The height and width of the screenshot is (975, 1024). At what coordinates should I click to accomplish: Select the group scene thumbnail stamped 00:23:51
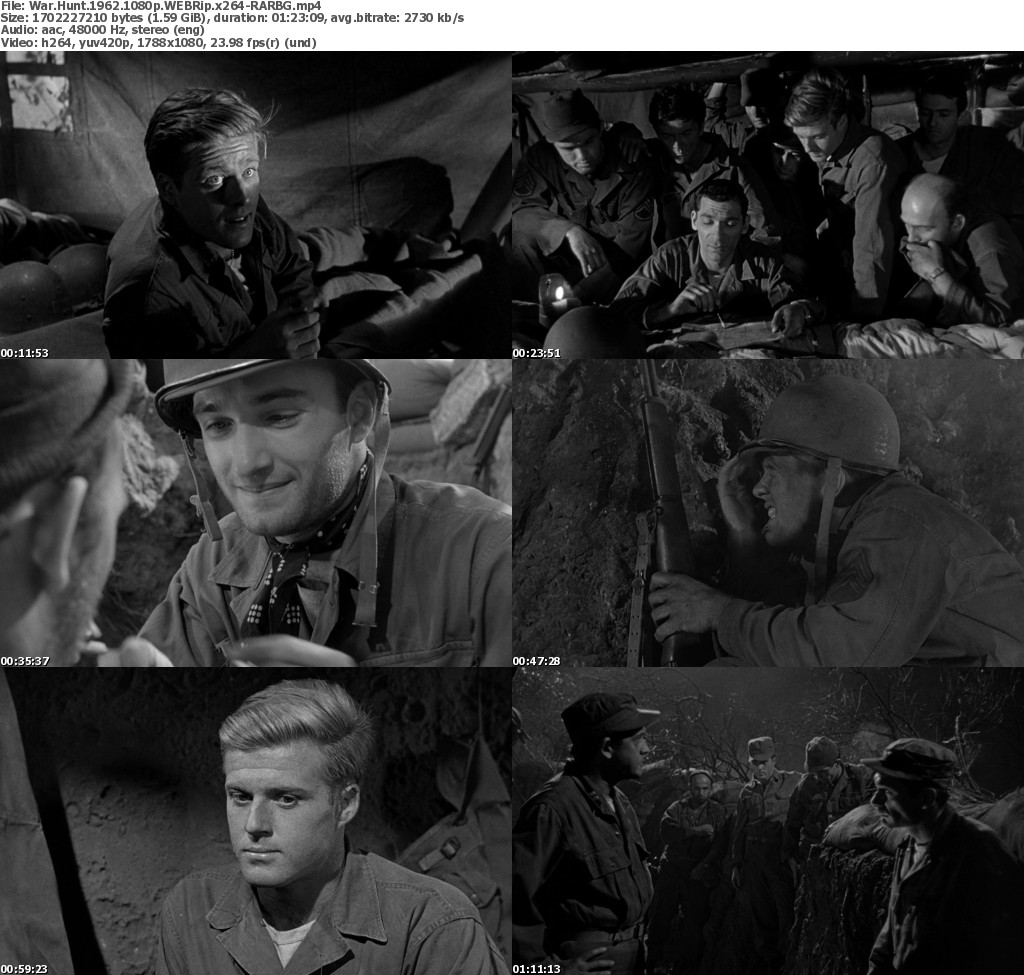click(767, 204)
